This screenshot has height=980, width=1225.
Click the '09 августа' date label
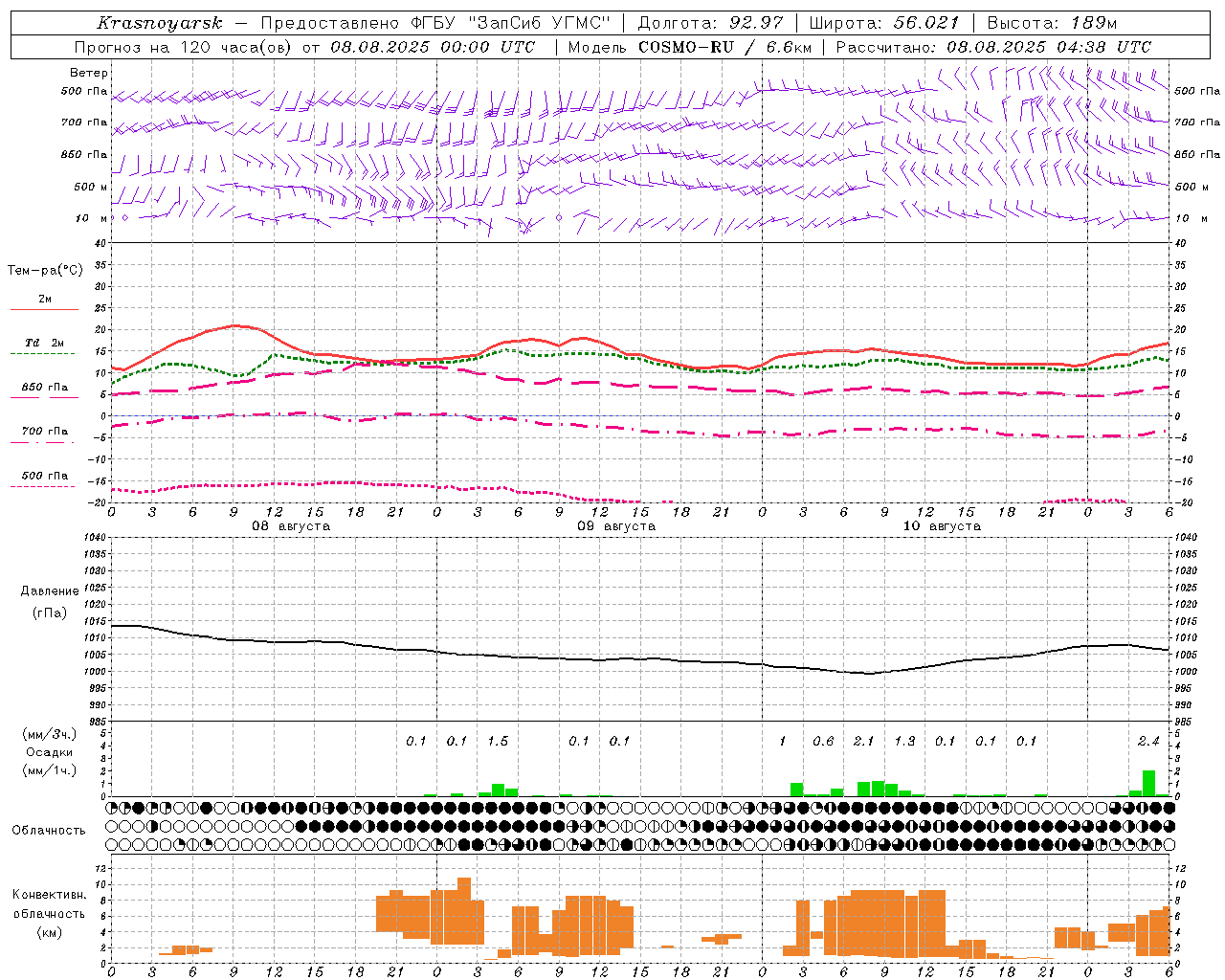pos(616,526)
